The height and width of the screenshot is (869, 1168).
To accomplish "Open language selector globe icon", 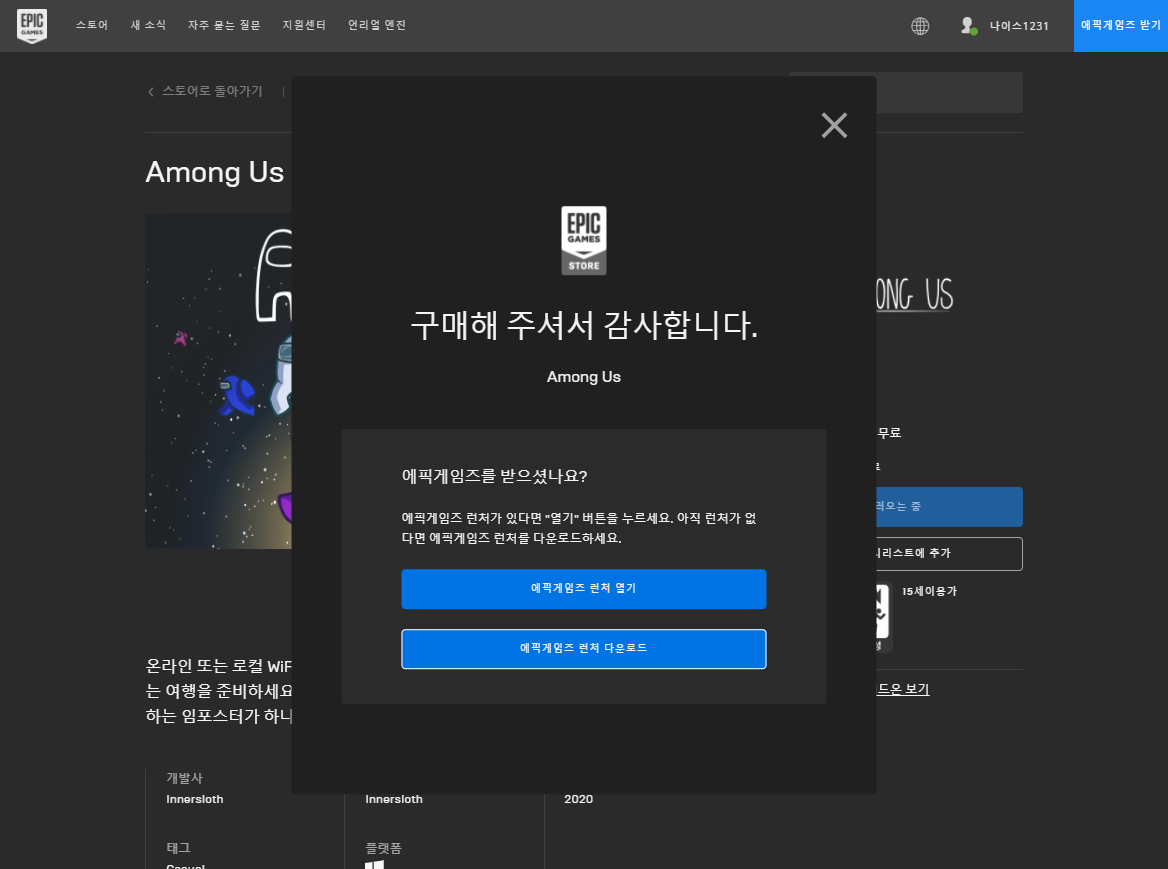I will pos(920,26).
